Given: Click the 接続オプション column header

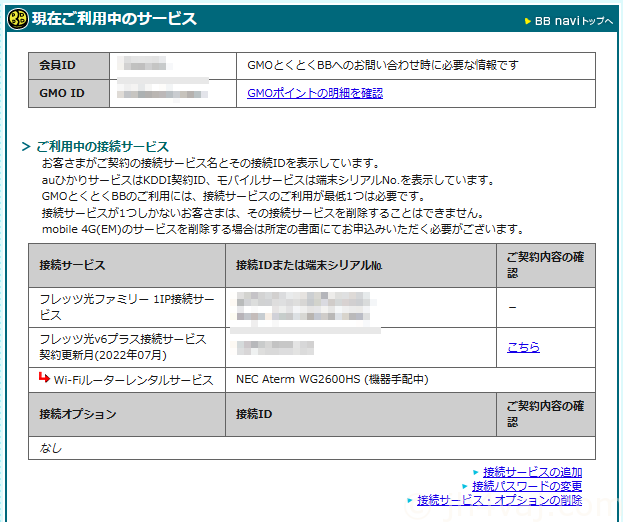Looking at the screenshot, I should [x=126, y=414].
